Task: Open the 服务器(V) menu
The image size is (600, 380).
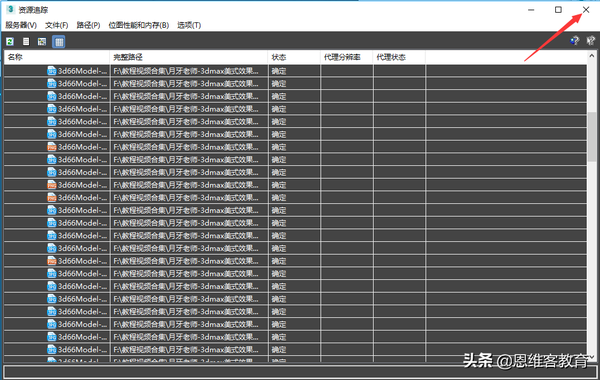Action: [21, 25]
